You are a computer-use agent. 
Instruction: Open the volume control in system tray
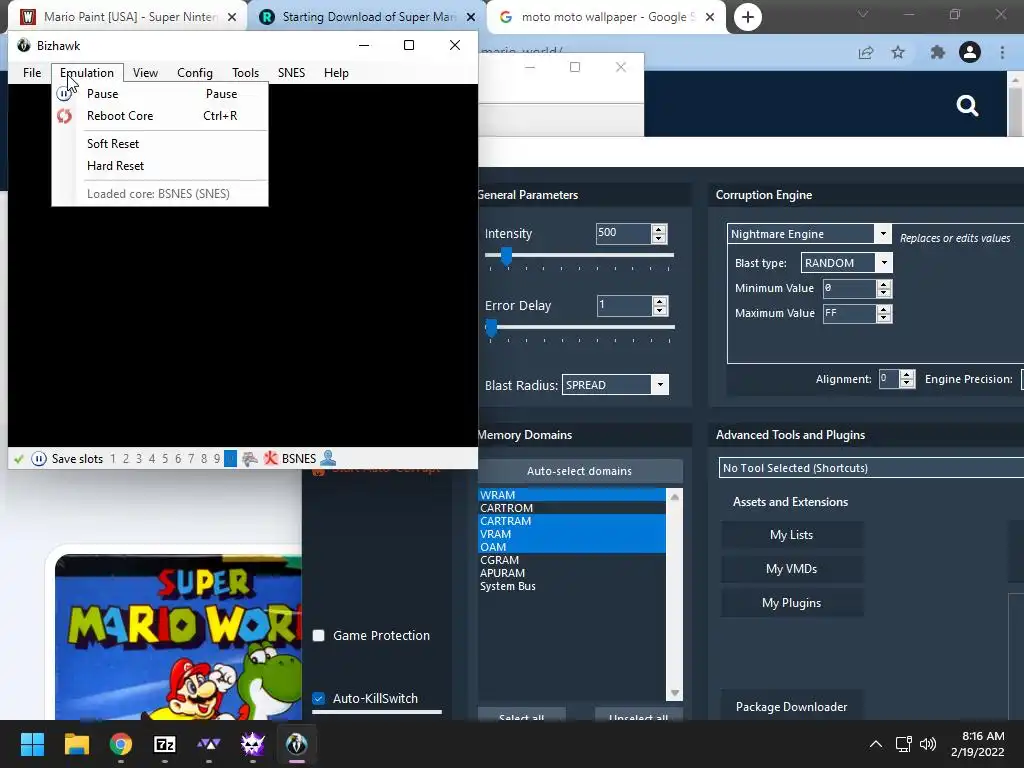(x=927, y=744)
